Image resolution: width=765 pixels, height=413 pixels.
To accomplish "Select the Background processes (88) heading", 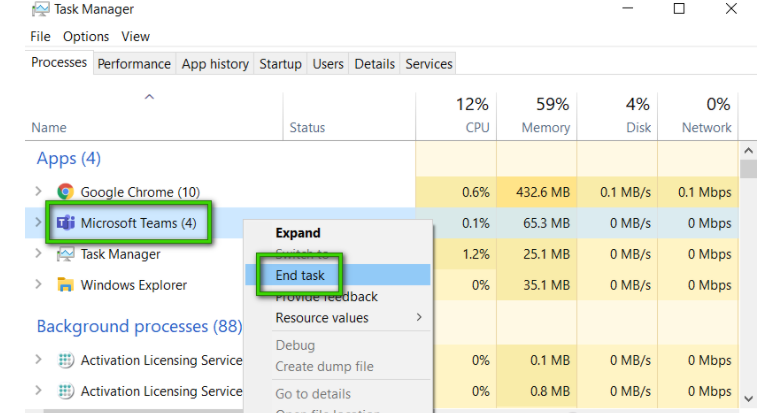I will click(x=140, y=326).
